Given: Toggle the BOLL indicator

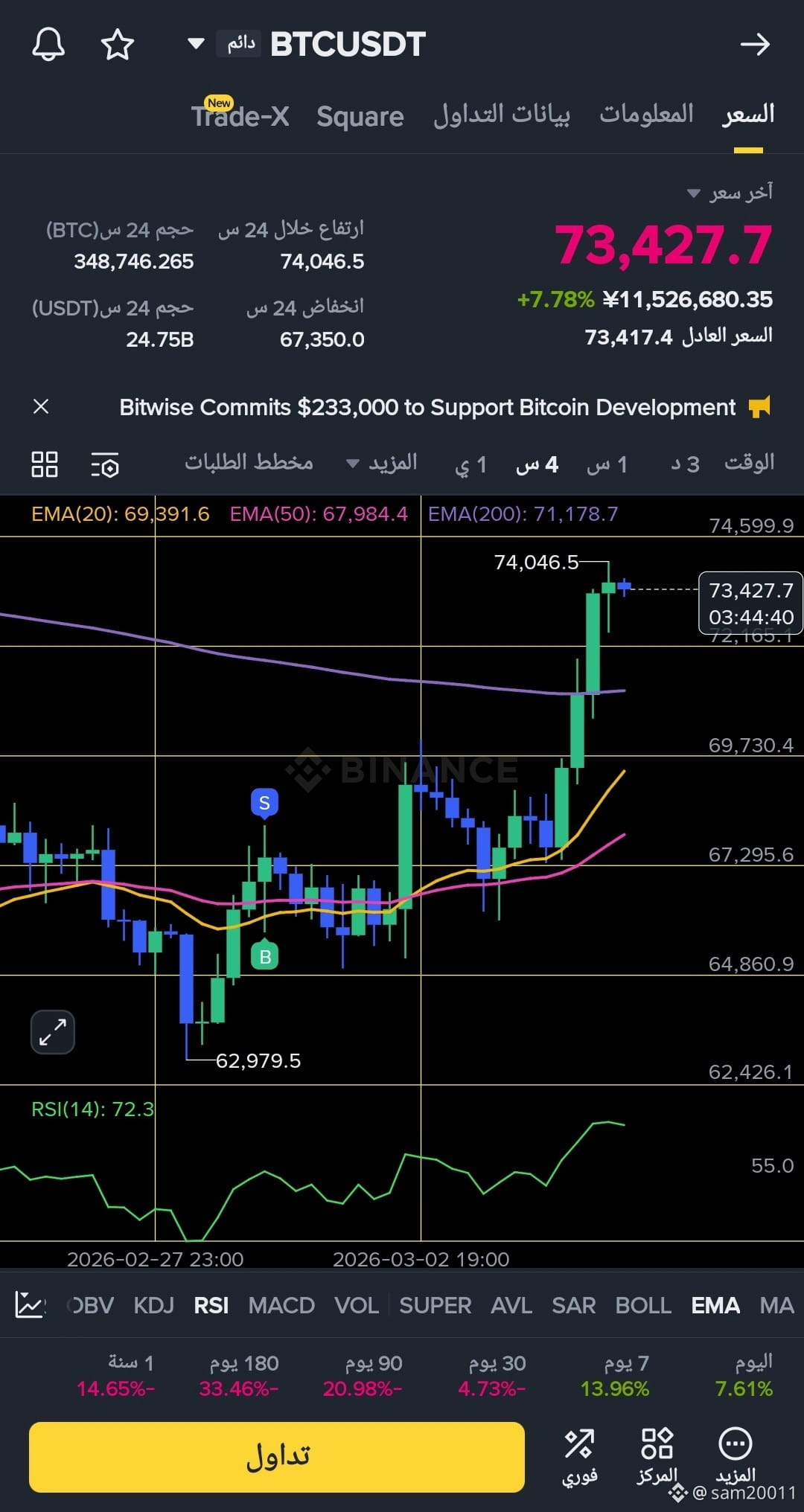Looking at the screenshot, I should (x=643, y=1305).
